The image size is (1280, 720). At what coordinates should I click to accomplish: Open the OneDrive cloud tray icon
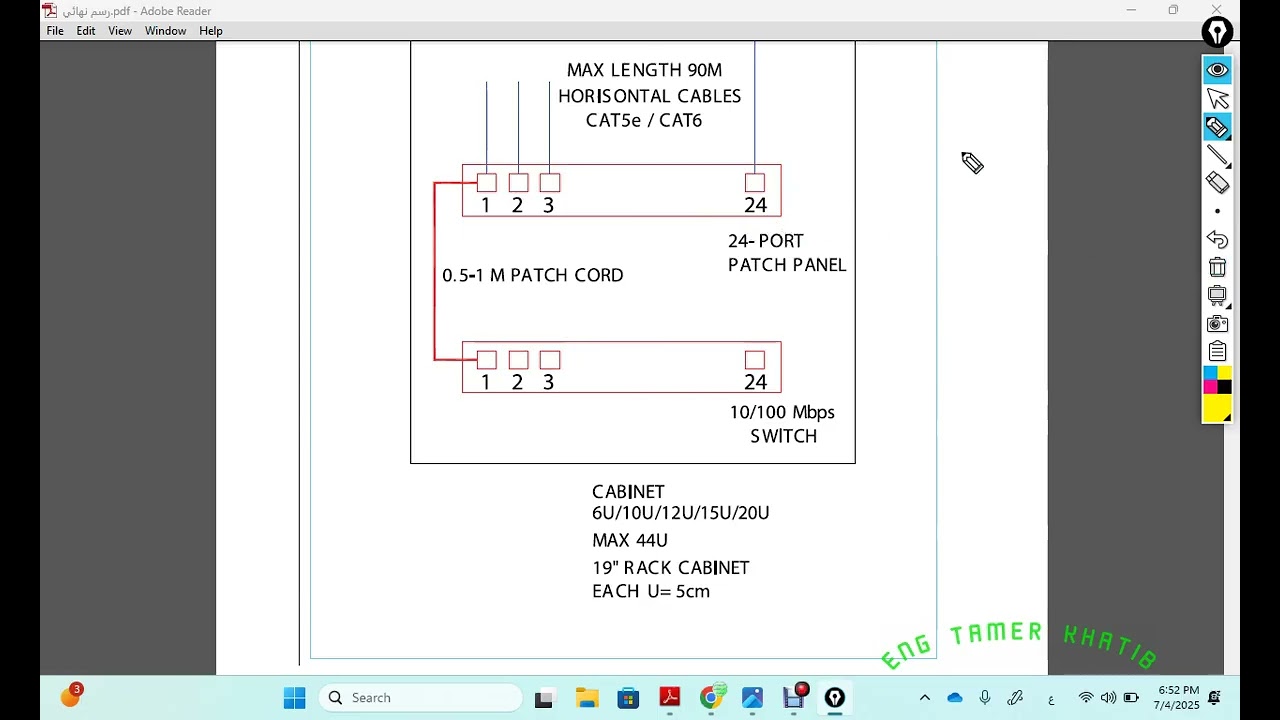coord(955,698)
